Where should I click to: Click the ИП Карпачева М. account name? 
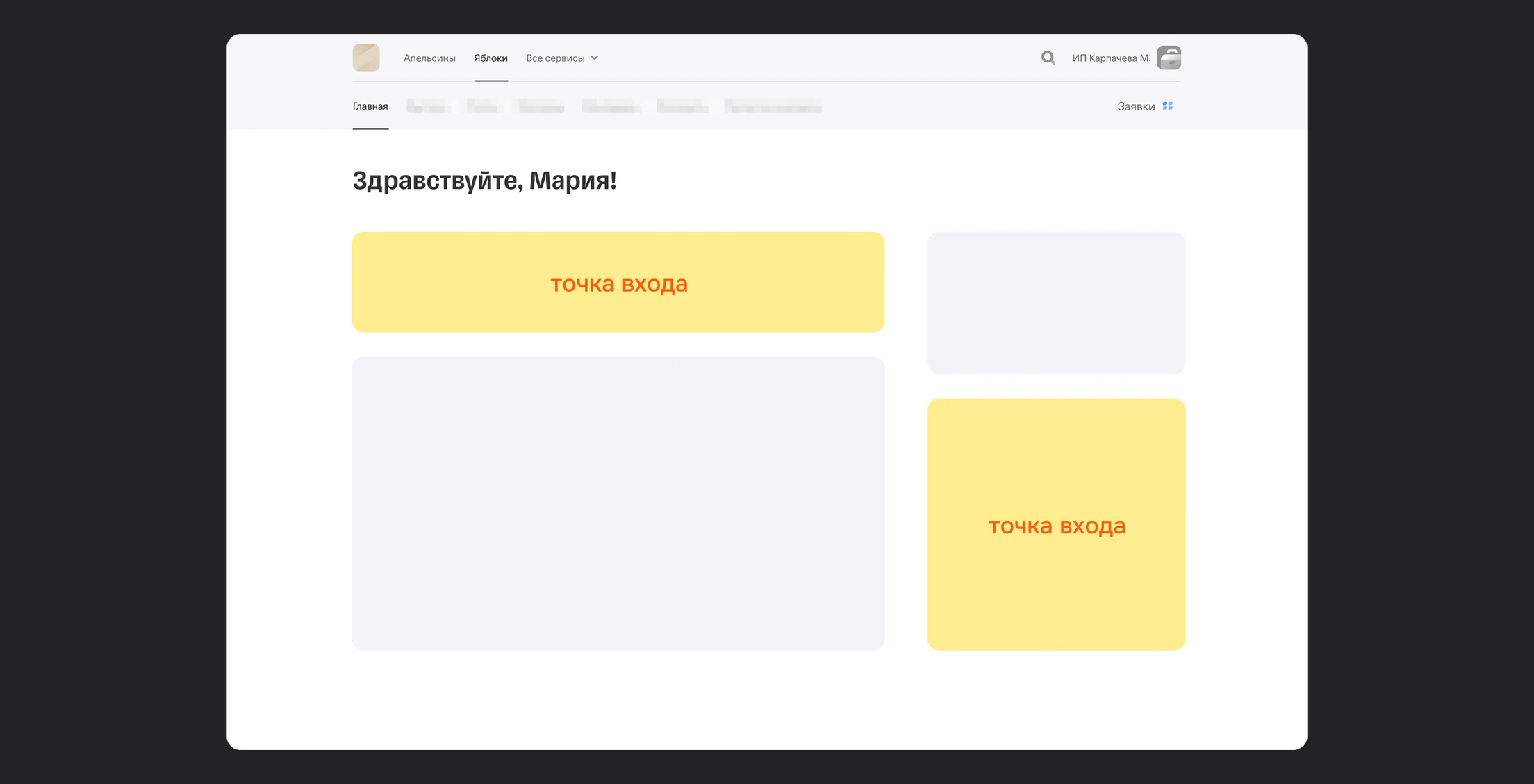tap(1112, 58)
